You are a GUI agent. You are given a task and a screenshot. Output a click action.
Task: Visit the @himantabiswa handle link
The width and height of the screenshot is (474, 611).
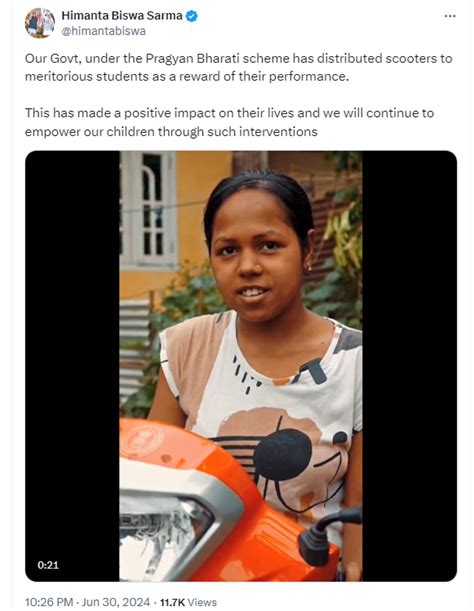(103, 31)
